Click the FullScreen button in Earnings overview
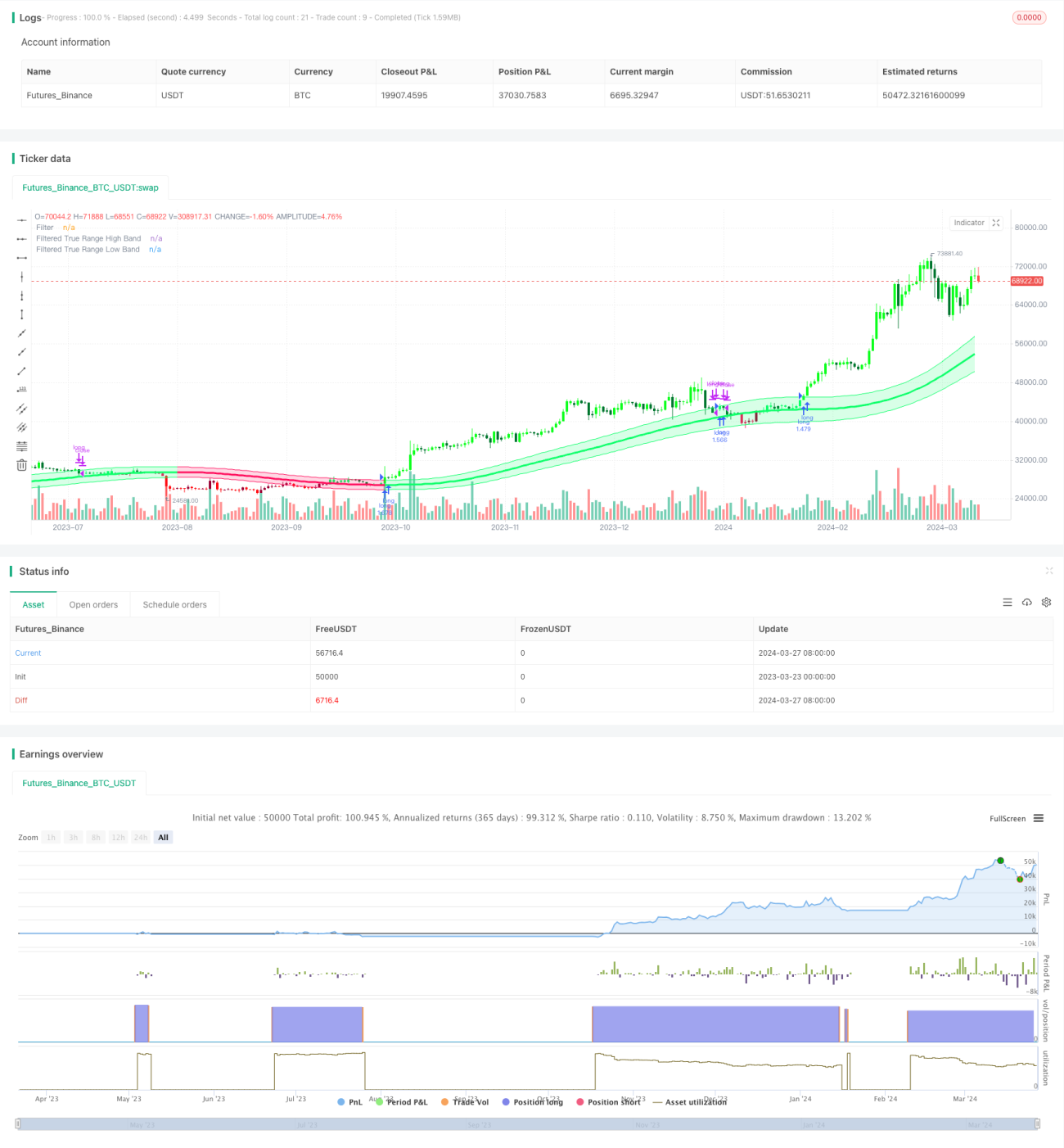The height and width of the screenshot is (1148, 1064). 1008,818
